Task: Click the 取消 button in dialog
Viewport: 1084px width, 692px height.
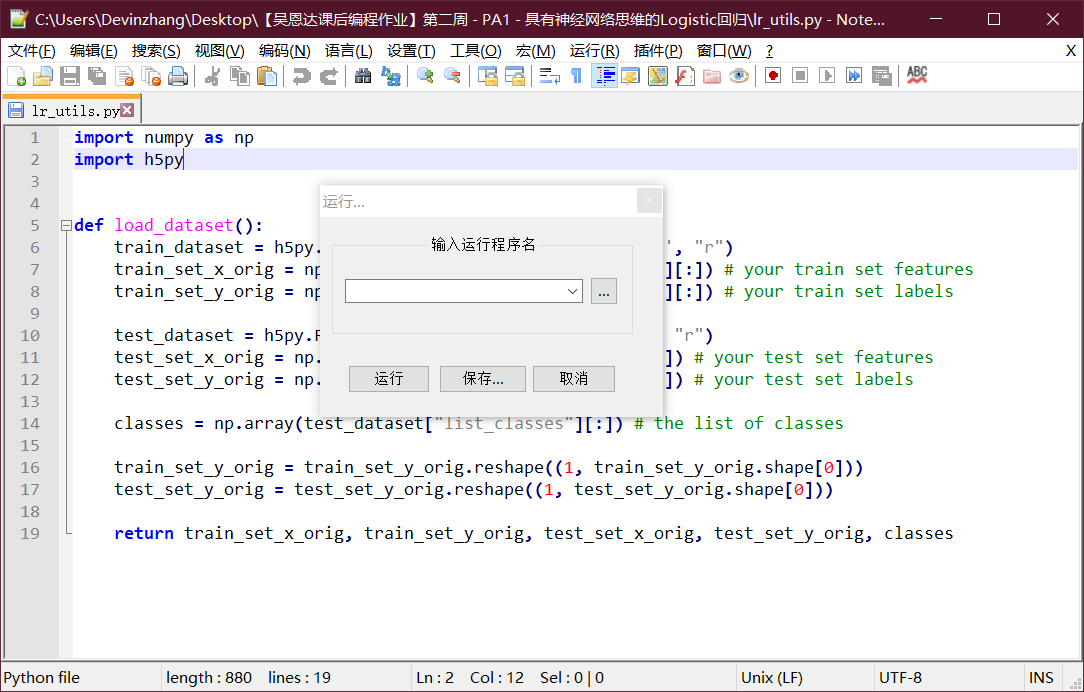Action: pos(574,379)
